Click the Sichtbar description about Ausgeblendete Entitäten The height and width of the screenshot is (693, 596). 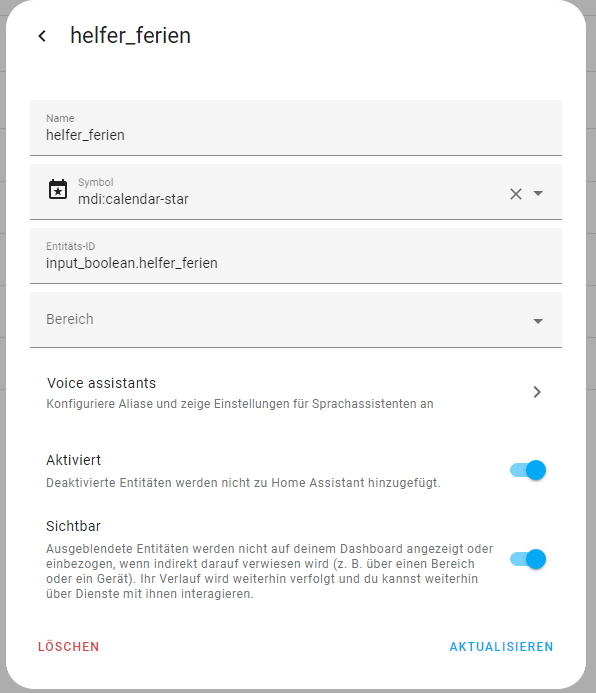tap(270, 571)
